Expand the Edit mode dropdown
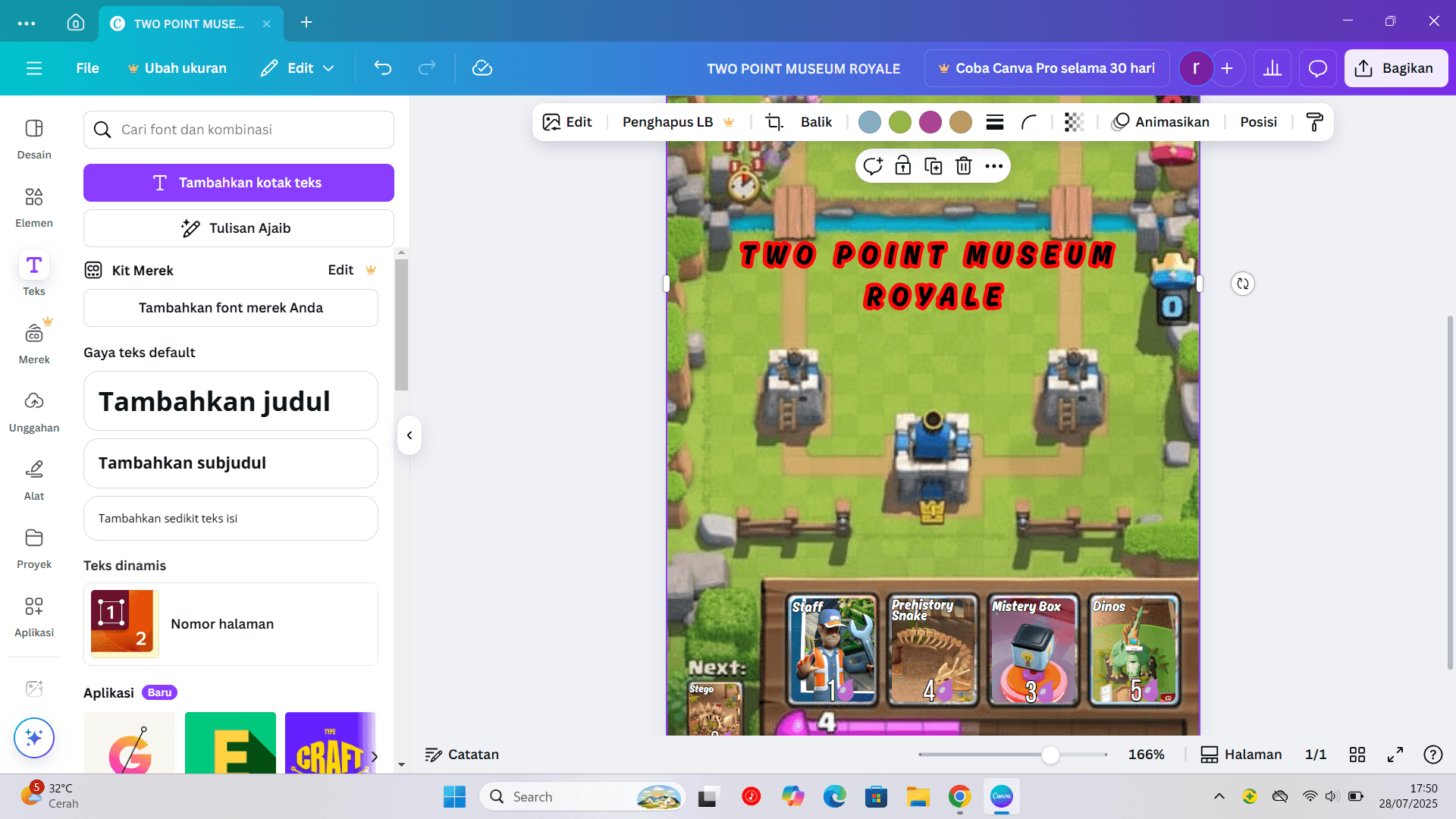The height and width of the screenshot is (819, 1456). click(297, 68)
